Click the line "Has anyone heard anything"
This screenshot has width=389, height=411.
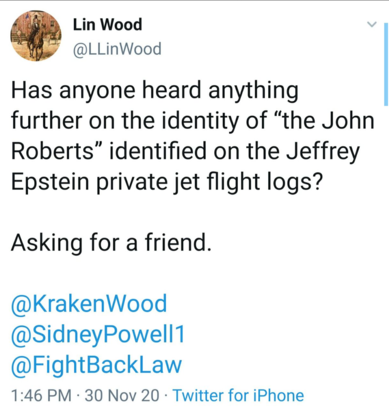pos(155,91)
